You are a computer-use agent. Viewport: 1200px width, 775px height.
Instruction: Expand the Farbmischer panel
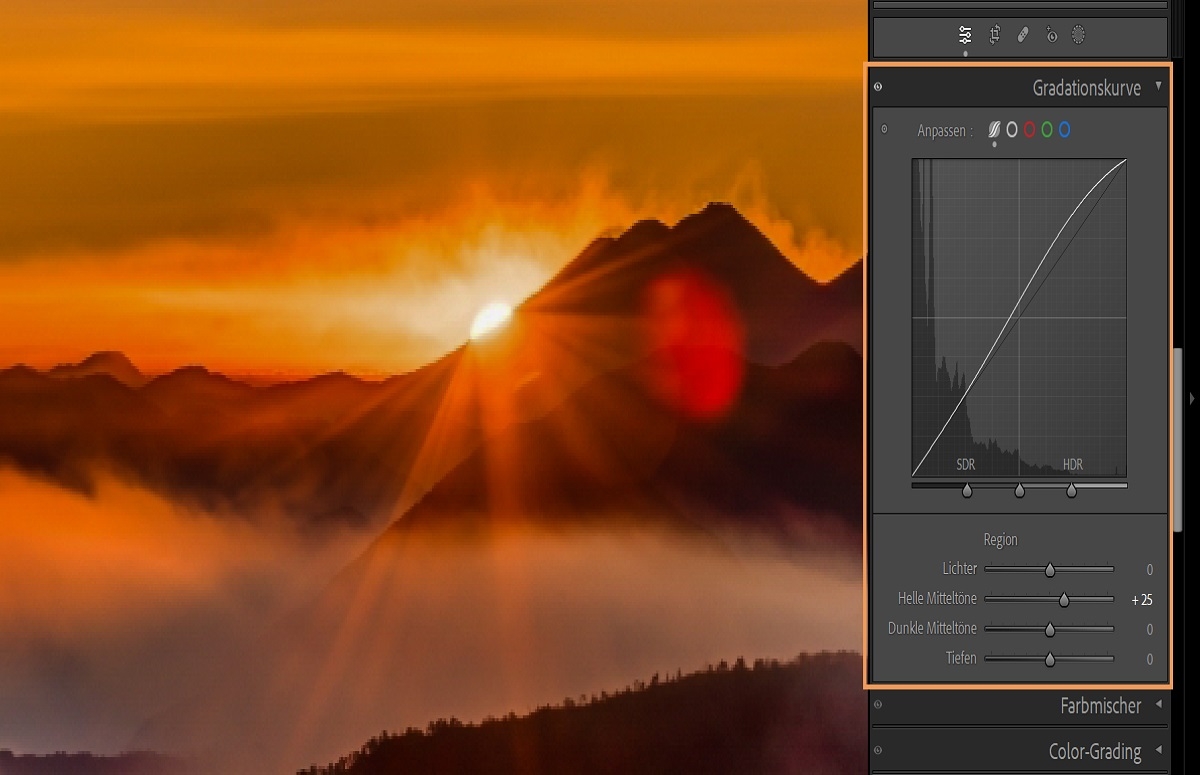[x=1159, y=704]
